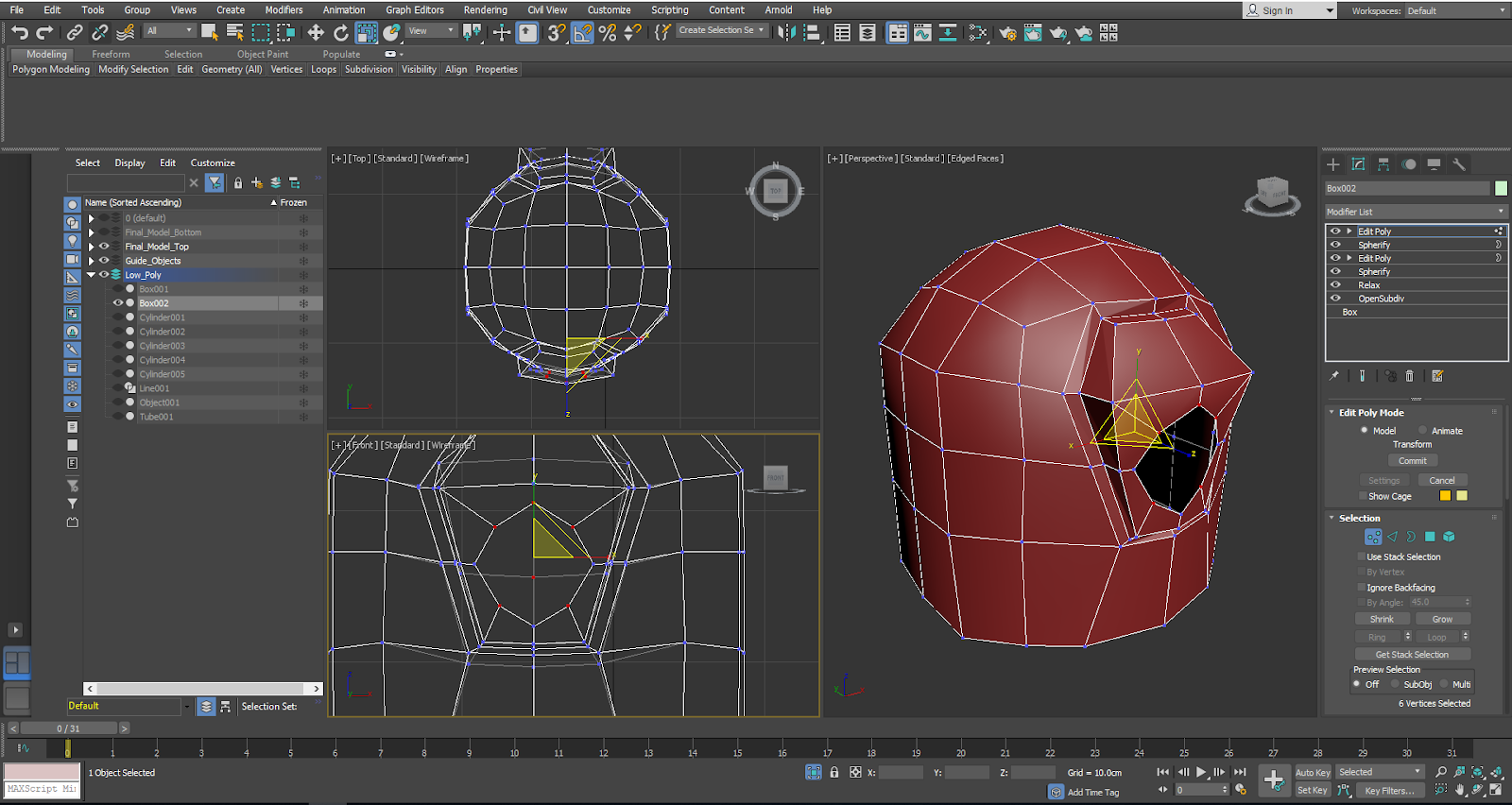This screenshot has width=1512, height=805.
Task: Click the Redo arrow icon
Action: click(x=44, y=32)
